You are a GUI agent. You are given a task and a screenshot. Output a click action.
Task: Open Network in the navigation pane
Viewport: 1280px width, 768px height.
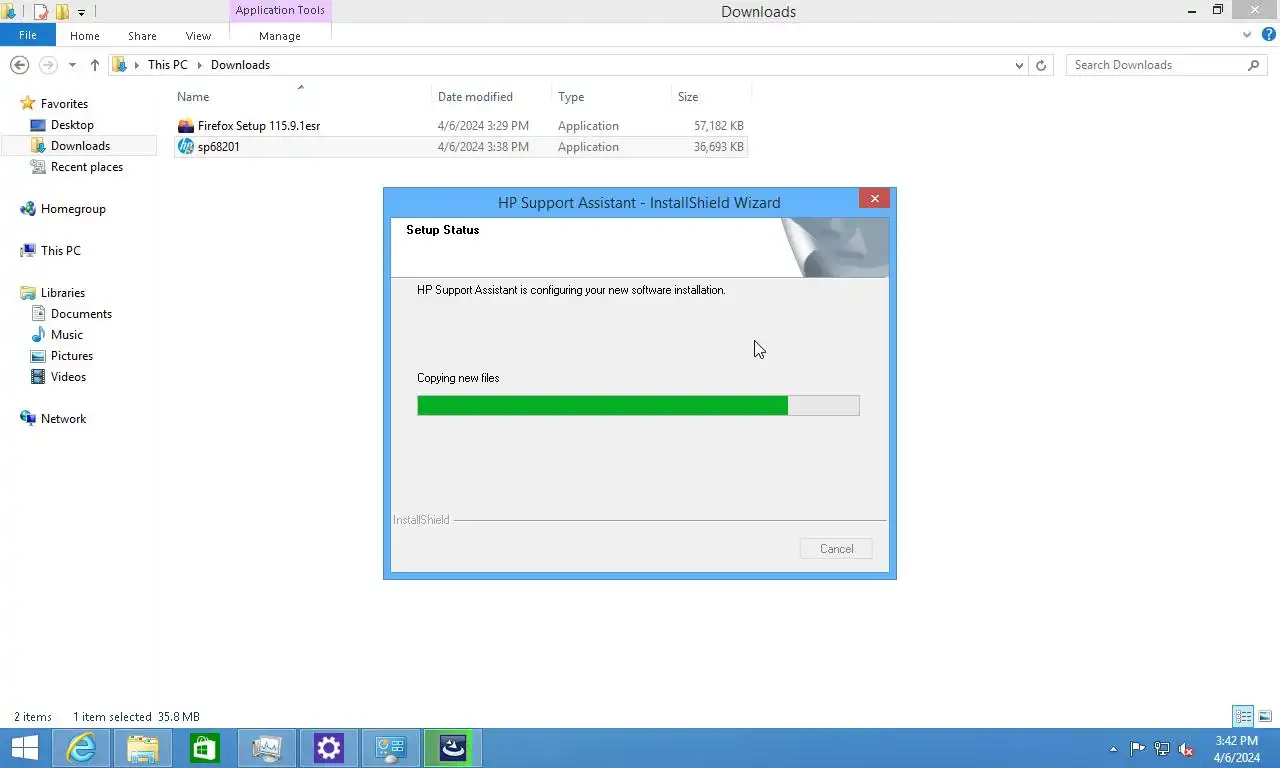click(x=63, y=419)
